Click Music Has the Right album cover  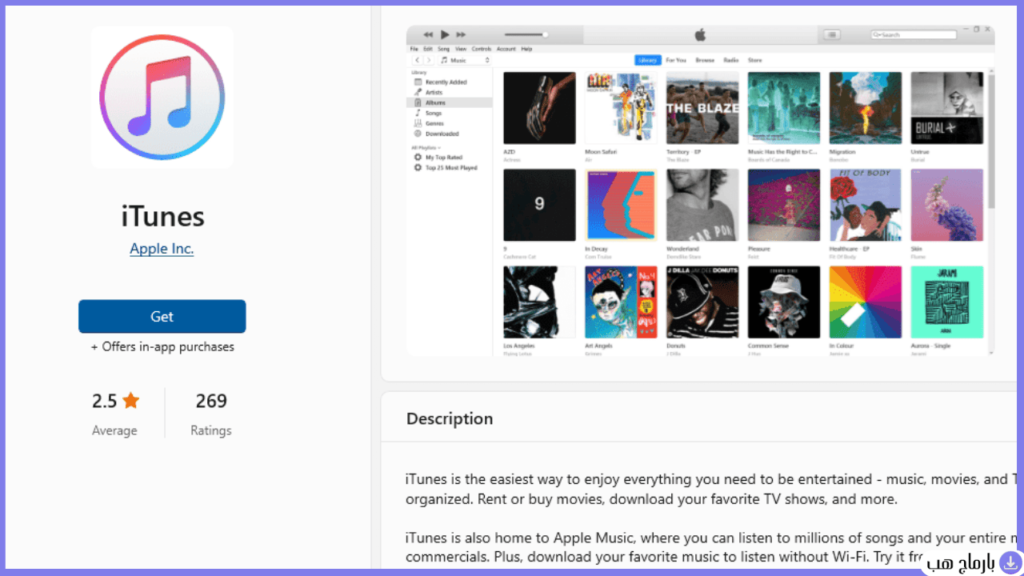tap(784, 108)
